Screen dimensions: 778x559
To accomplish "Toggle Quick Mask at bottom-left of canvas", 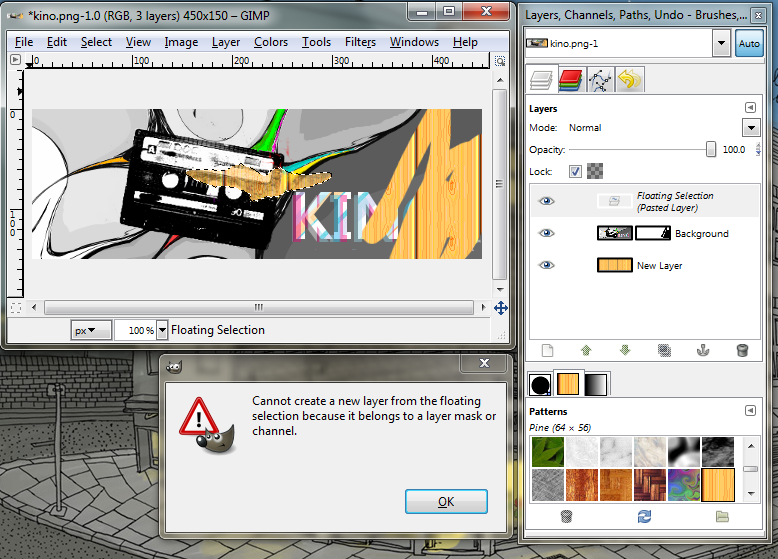I will coord(15,308).
